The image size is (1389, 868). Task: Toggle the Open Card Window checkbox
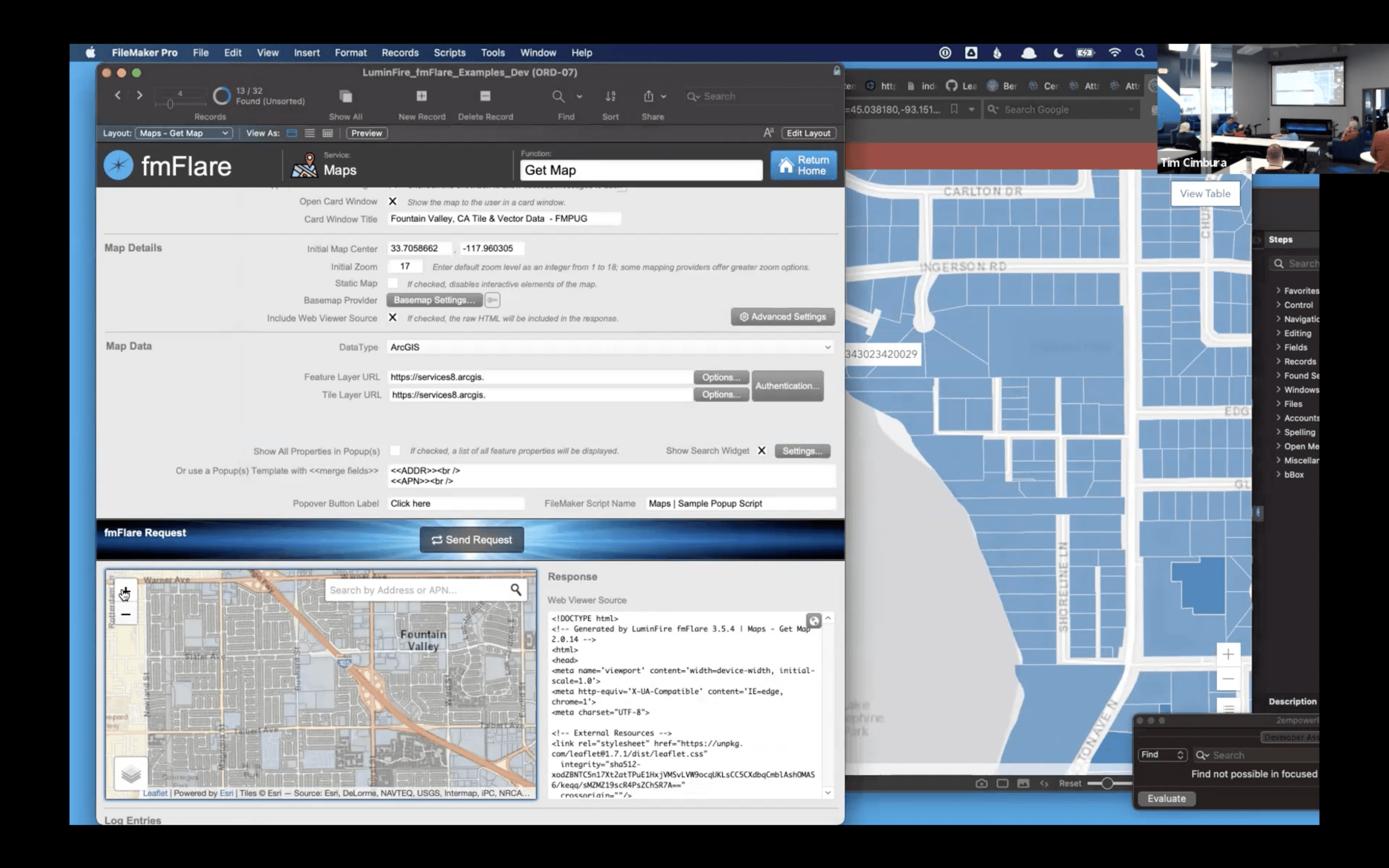393,201
